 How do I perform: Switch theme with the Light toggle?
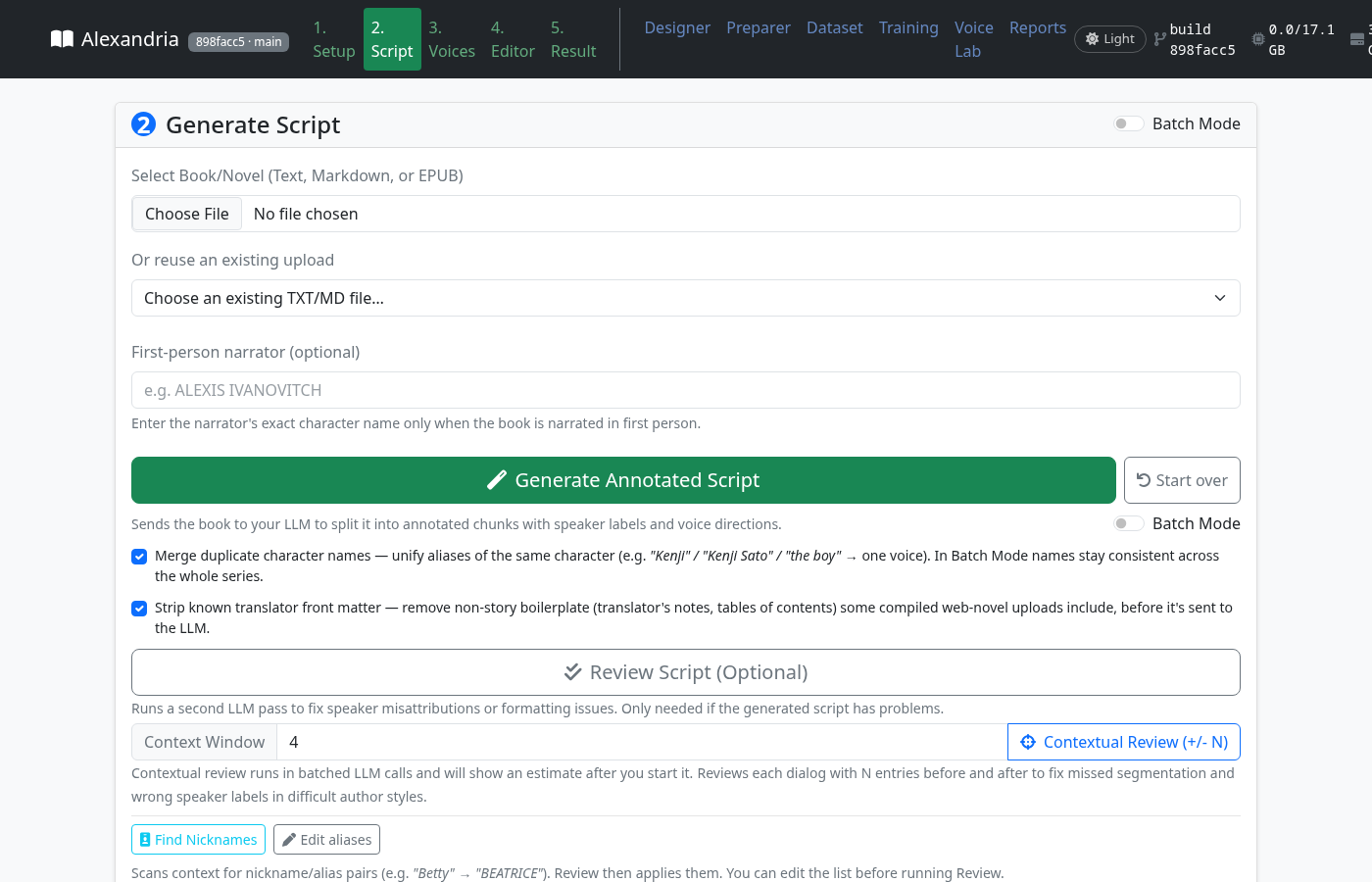click(x=1110, y=39)
